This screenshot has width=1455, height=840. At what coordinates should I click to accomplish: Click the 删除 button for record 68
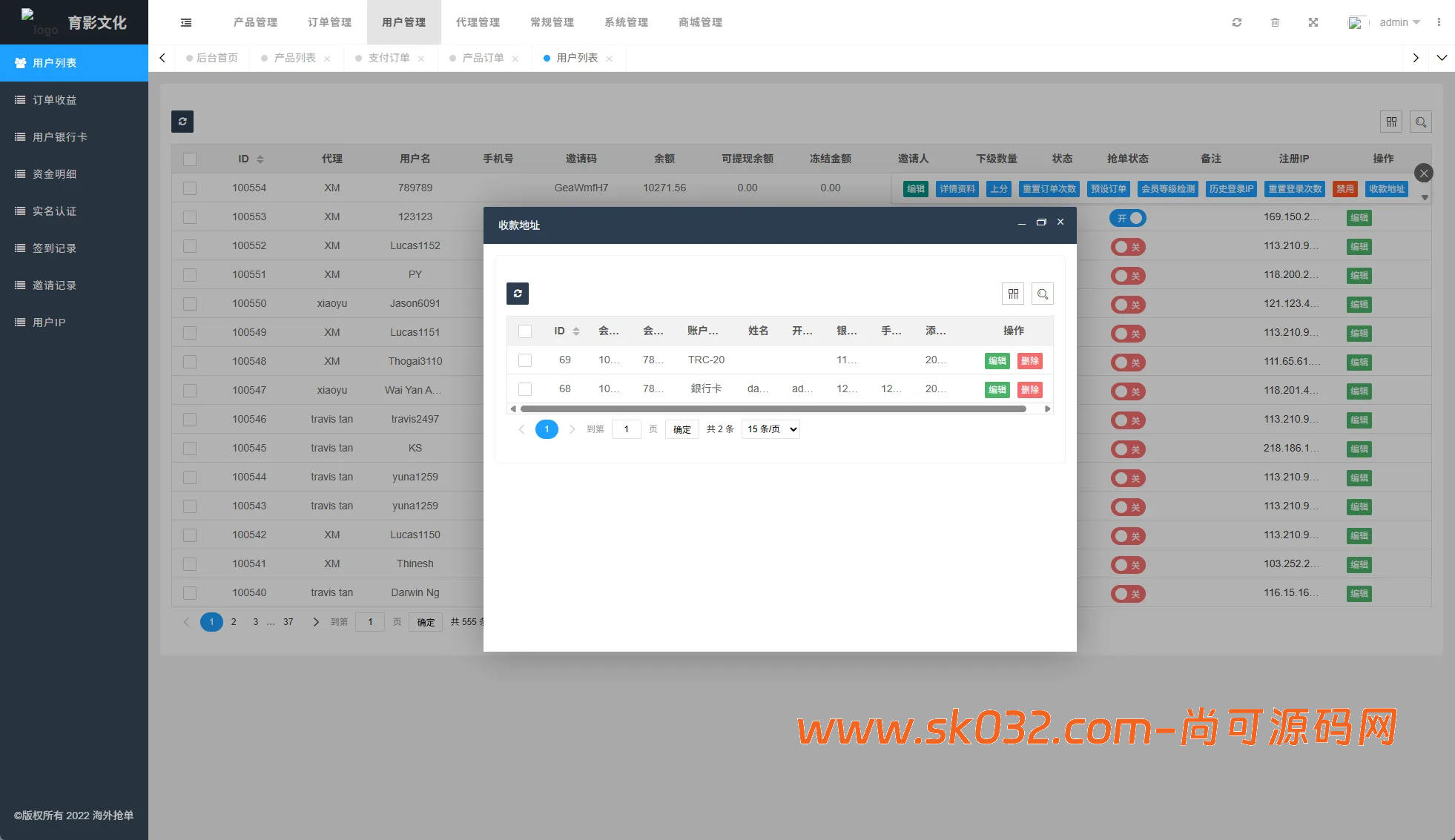[x=1030, y=389]
